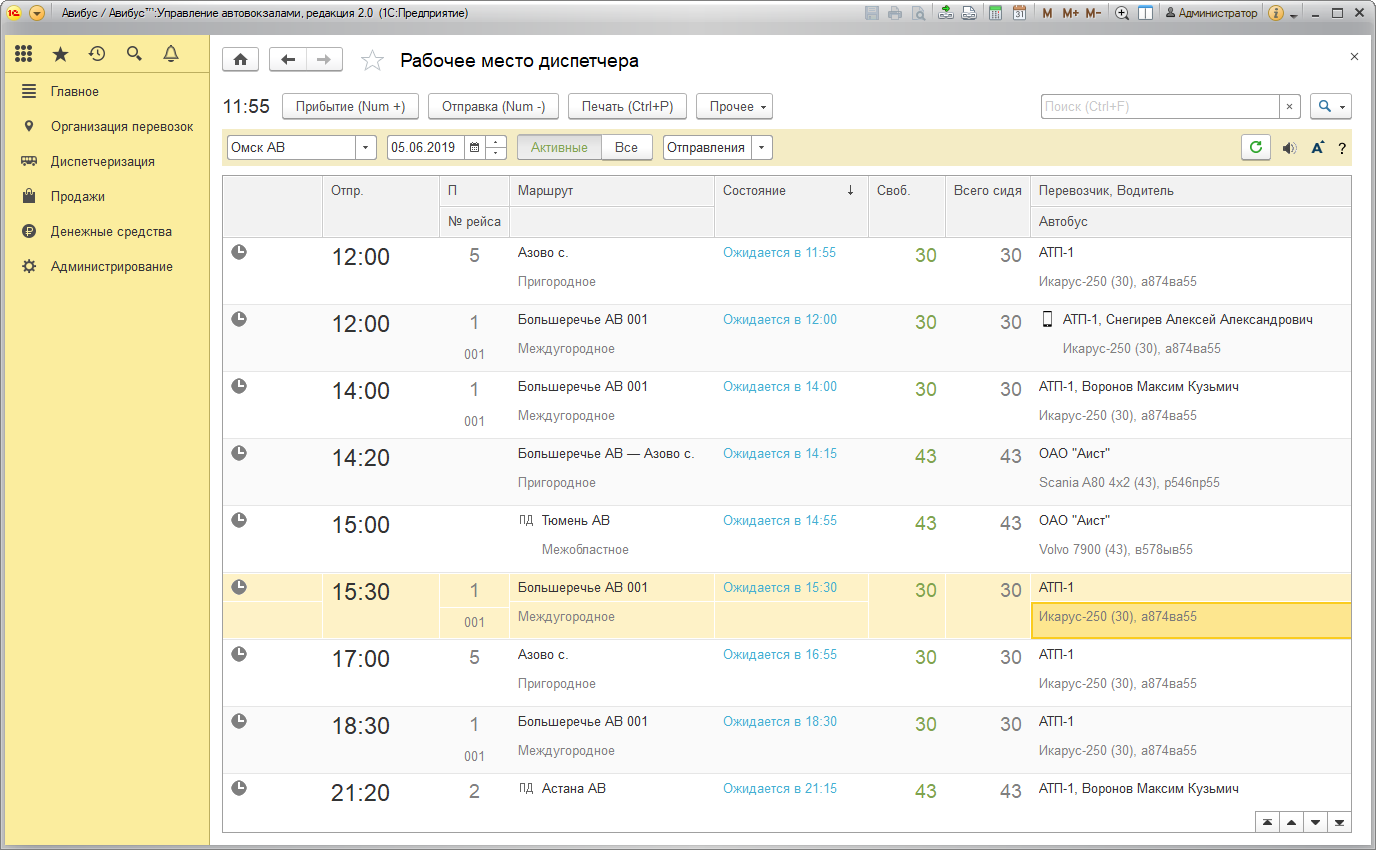Open the Favorites star in the sidebar
This screenshot has width=1376, height=850.
(x=60, y=54)
